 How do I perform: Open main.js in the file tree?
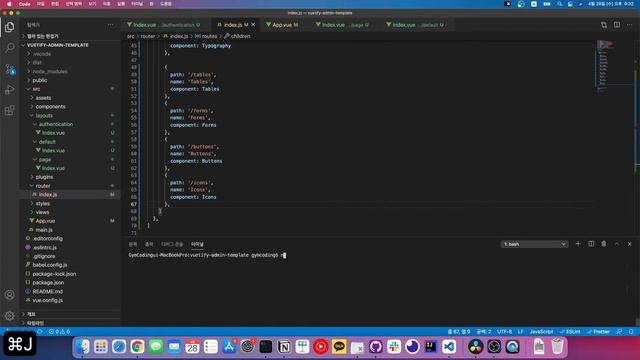coord(44,230)
